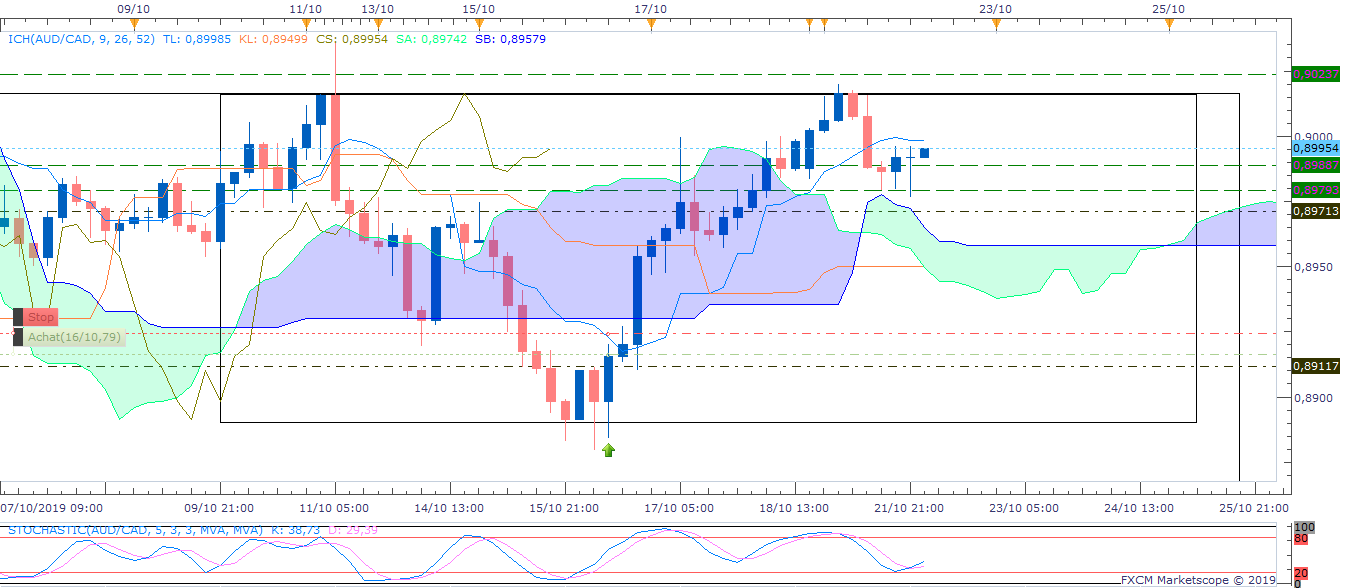The image size is (1349, 588).
Task: Click the orange day marker under 15/10
Action: point(479,24)
